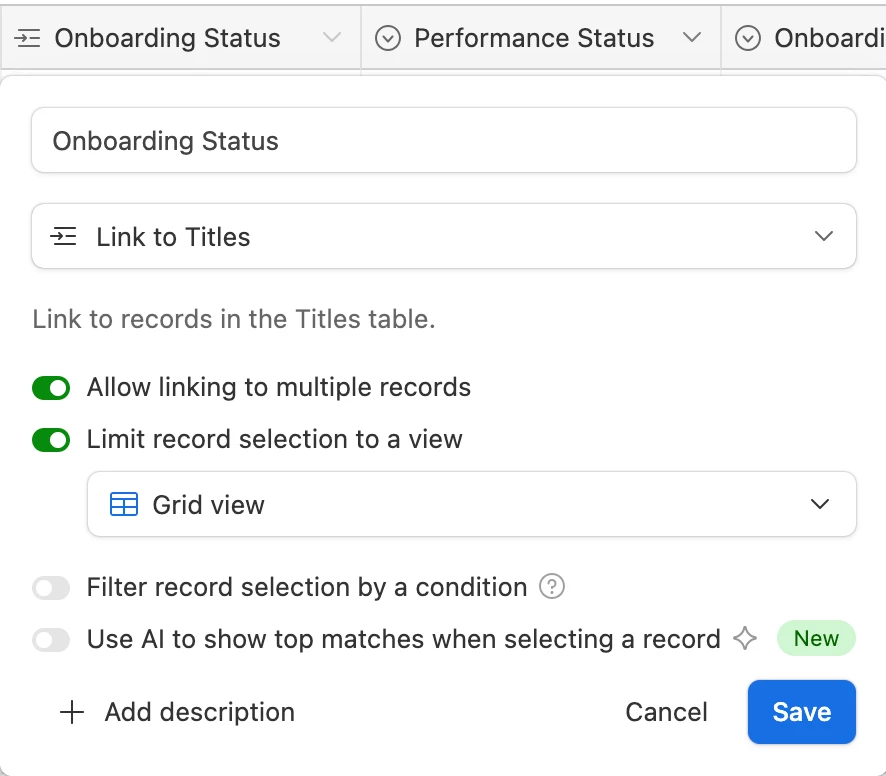Disable Allow linking to multiple records
This screenshot has width=886, height=776.
point(51,387)
